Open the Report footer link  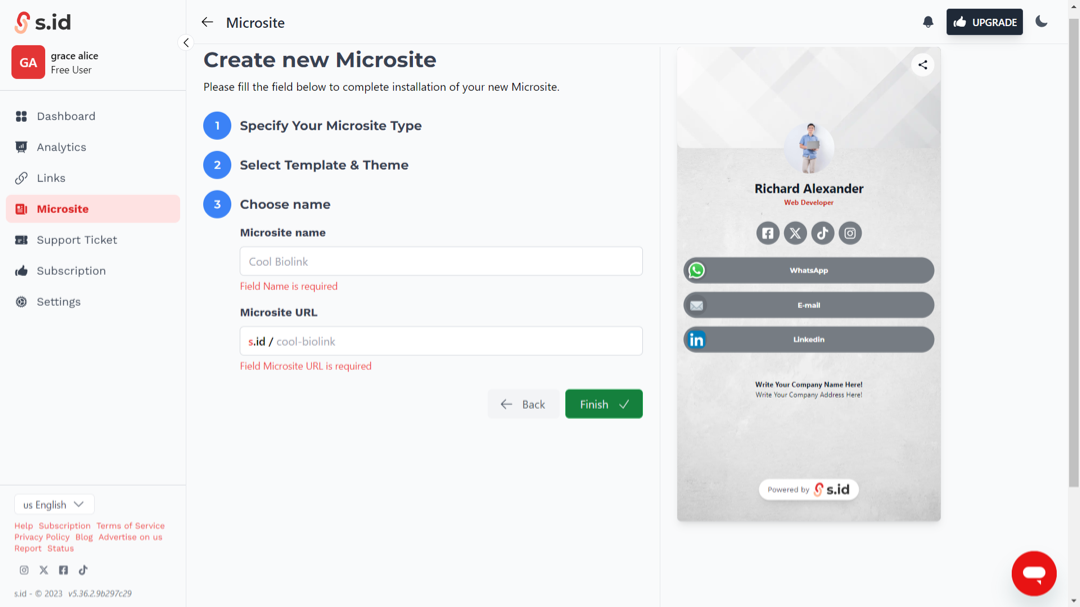28,548
